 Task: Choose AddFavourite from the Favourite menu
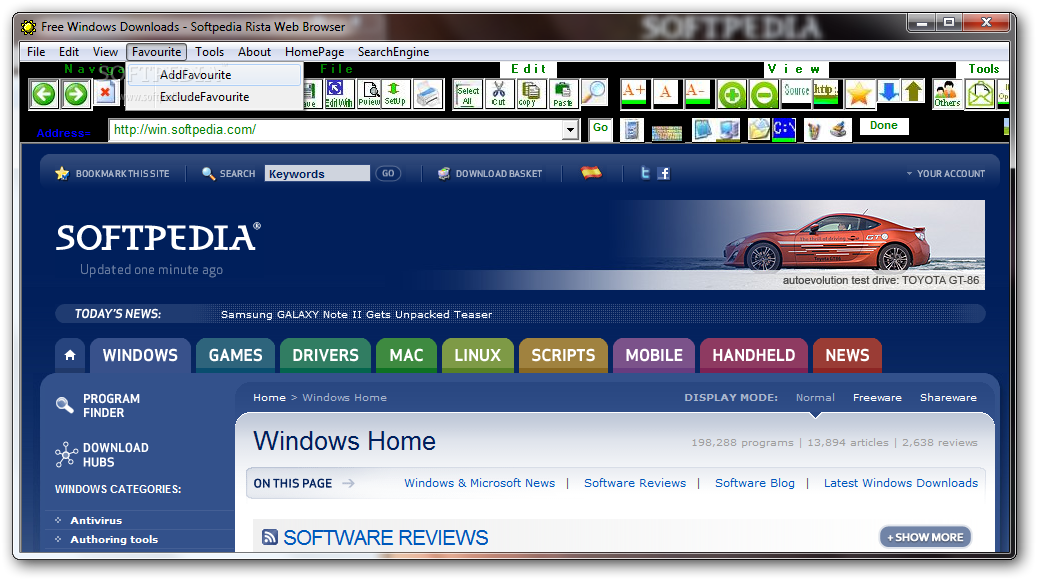point(214,75)
